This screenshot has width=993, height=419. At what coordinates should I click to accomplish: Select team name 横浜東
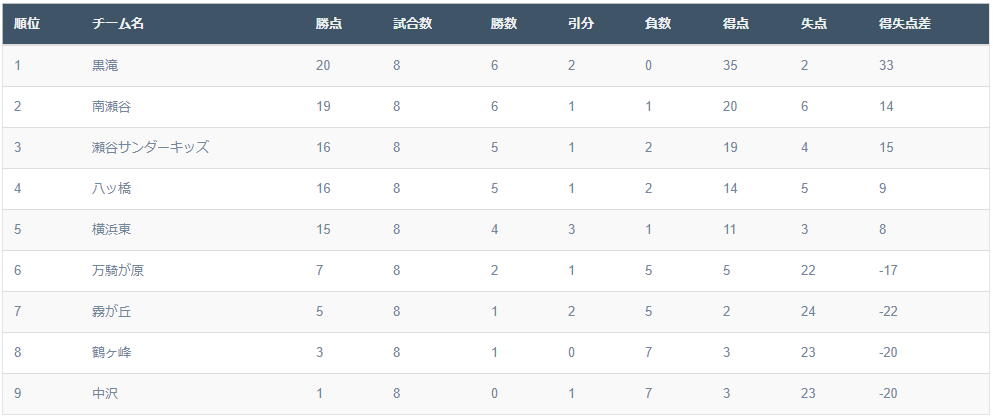point(111,229)
